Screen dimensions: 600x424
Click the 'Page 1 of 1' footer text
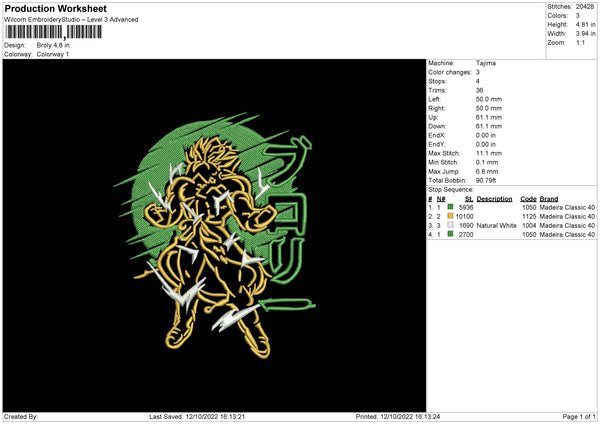coord(579,416)
